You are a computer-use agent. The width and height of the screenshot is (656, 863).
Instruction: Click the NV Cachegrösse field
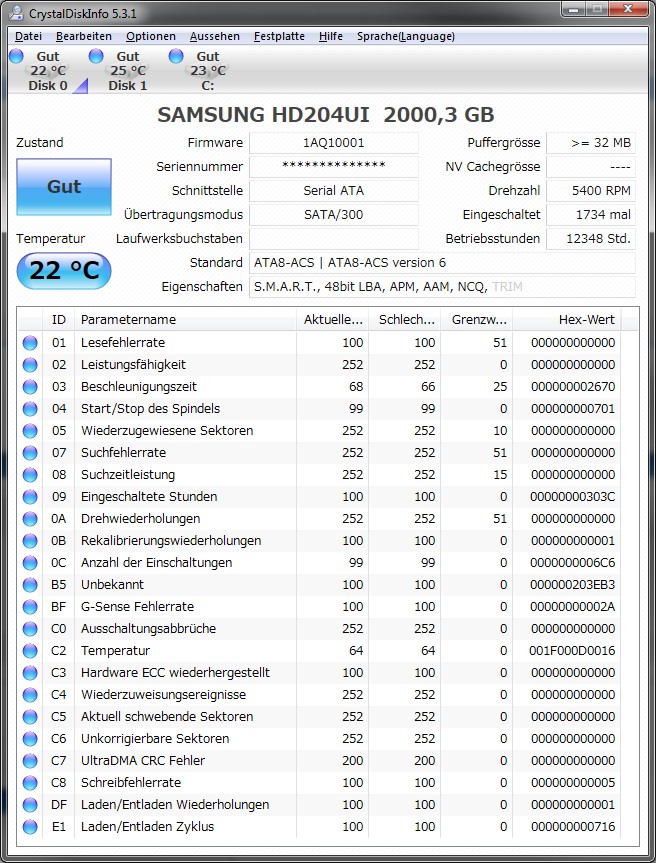pyautogui.click(x=591, y=167)
